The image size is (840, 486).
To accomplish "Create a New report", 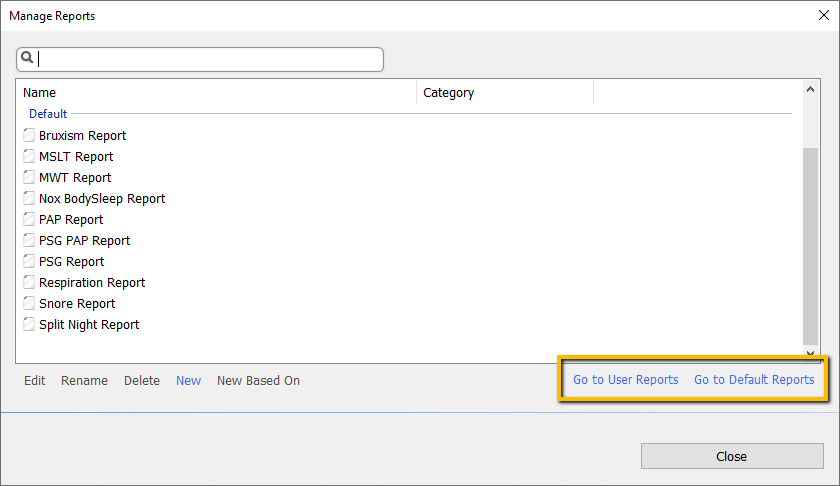I will [x=189, y=380].
